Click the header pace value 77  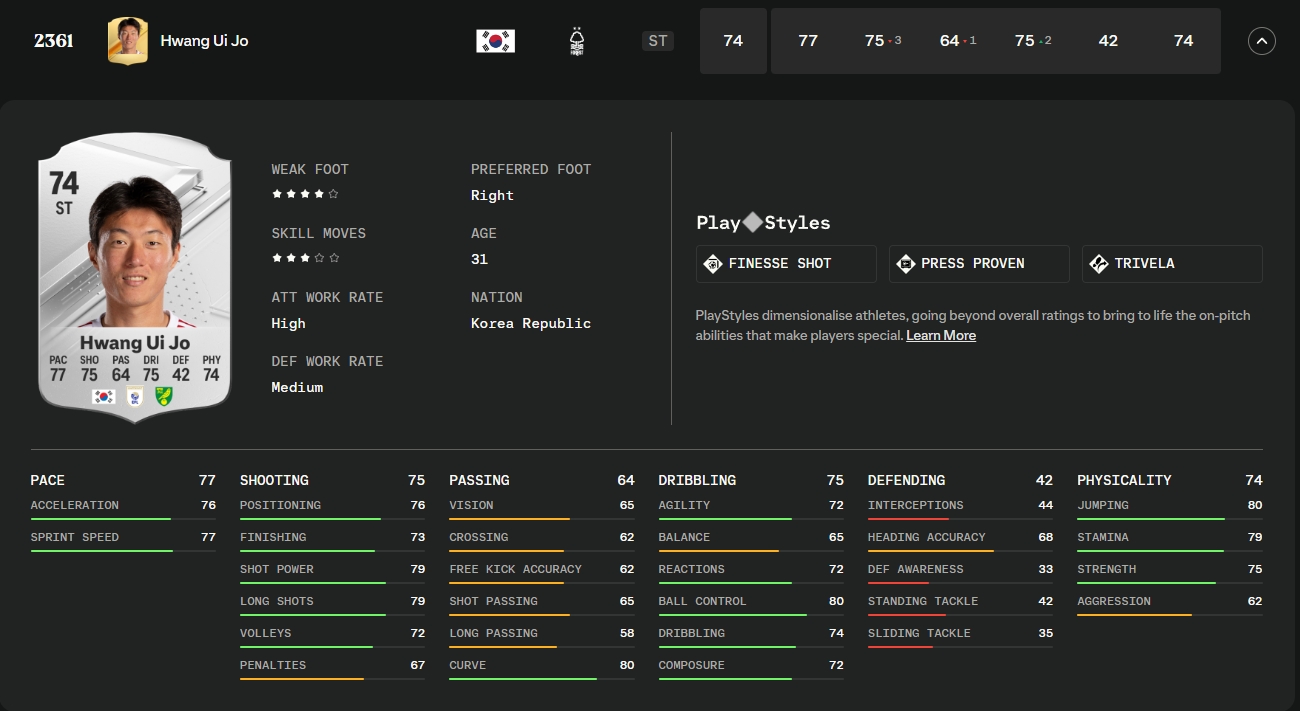808,41
